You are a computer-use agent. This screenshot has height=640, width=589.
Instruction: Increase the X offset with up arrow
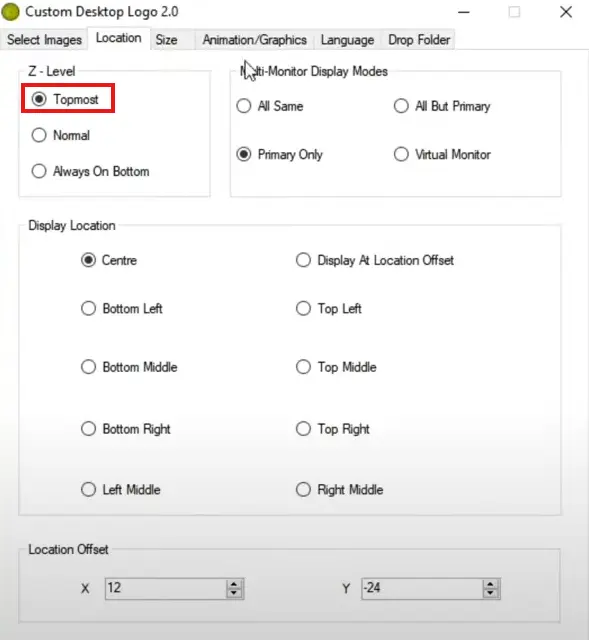coord(234,584)
